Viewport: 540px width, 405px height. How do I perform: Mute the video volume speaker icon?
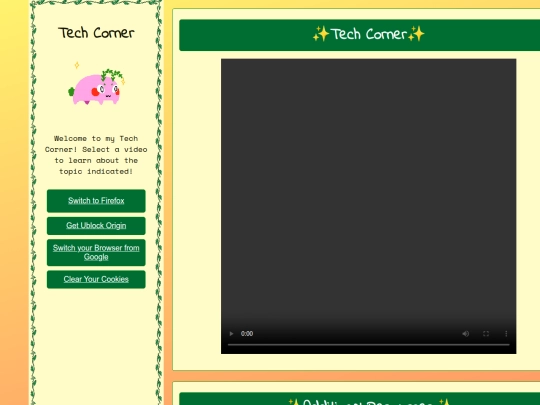coord(466,333)
